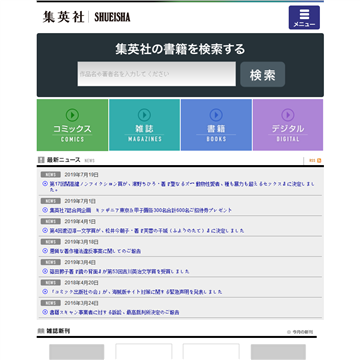Viewport: 360px width, 360px height.
Task: Click the NEWS badge for 2019年3月4日
Action: click(51, 262)
